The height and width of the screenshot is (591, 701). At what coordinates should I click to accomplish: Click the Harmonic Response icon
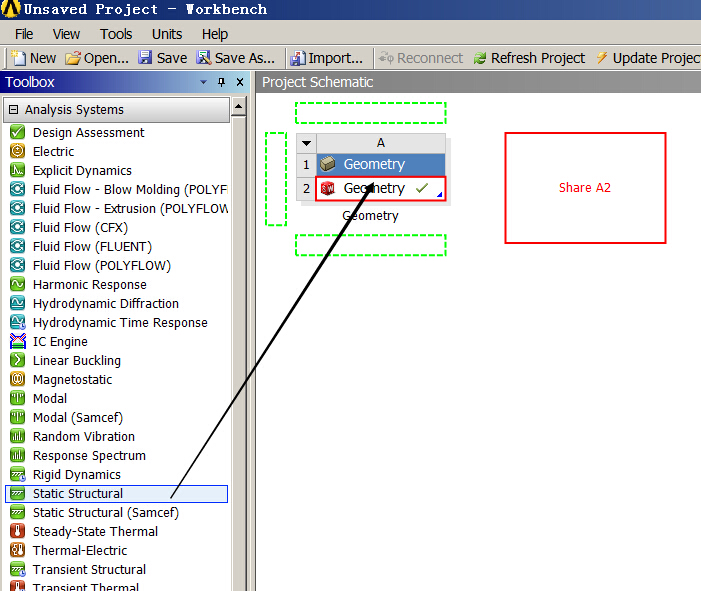tap(17, 284)
